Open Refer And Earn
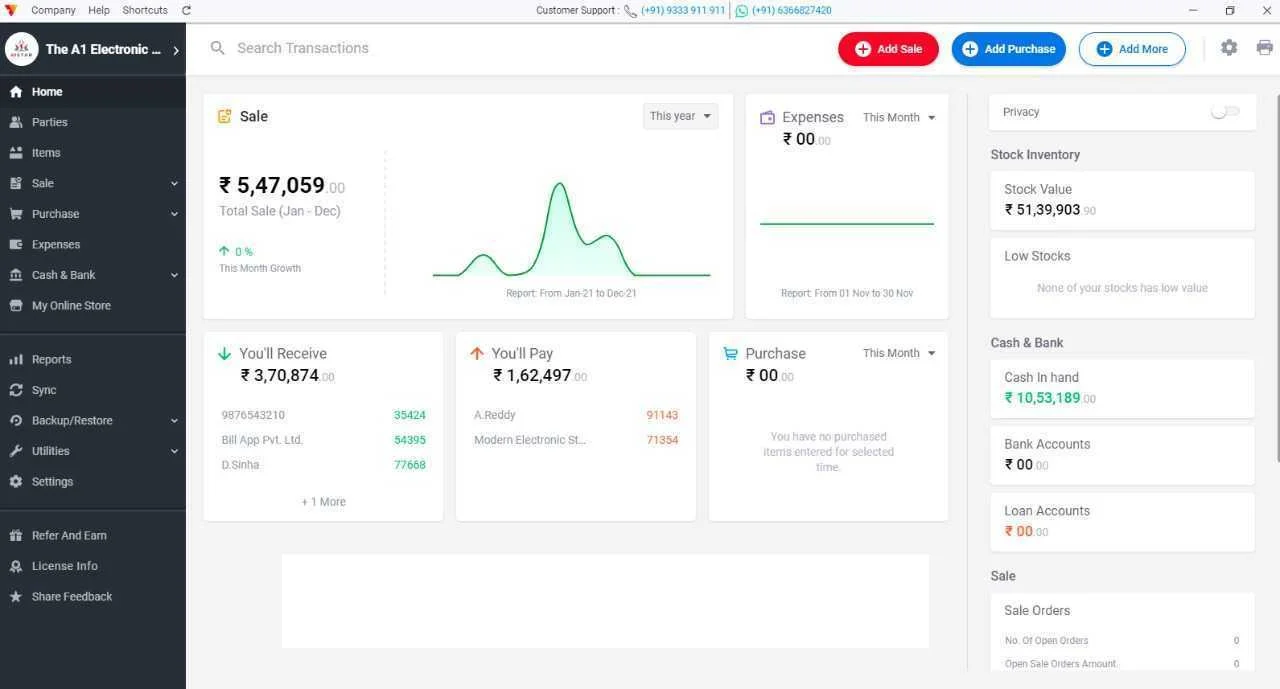The height and width of the screenshot is (689, 1280). coord(69,536)
